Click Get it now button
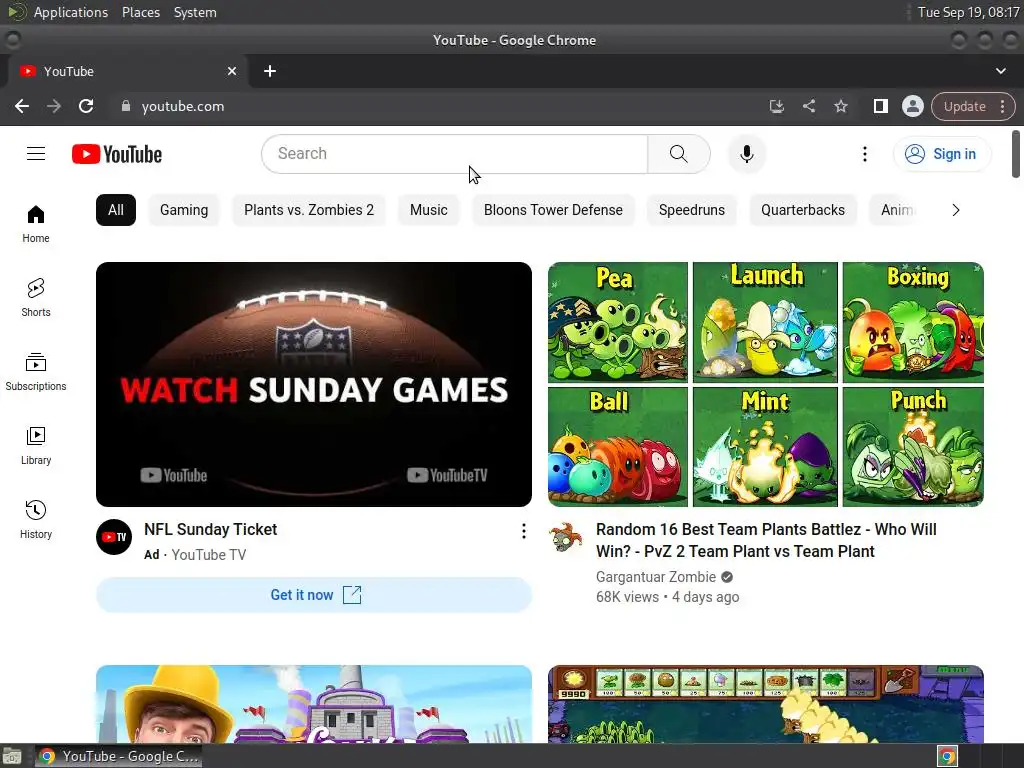1024x768 pixels. pyautogui.click(x=313, y=595)
